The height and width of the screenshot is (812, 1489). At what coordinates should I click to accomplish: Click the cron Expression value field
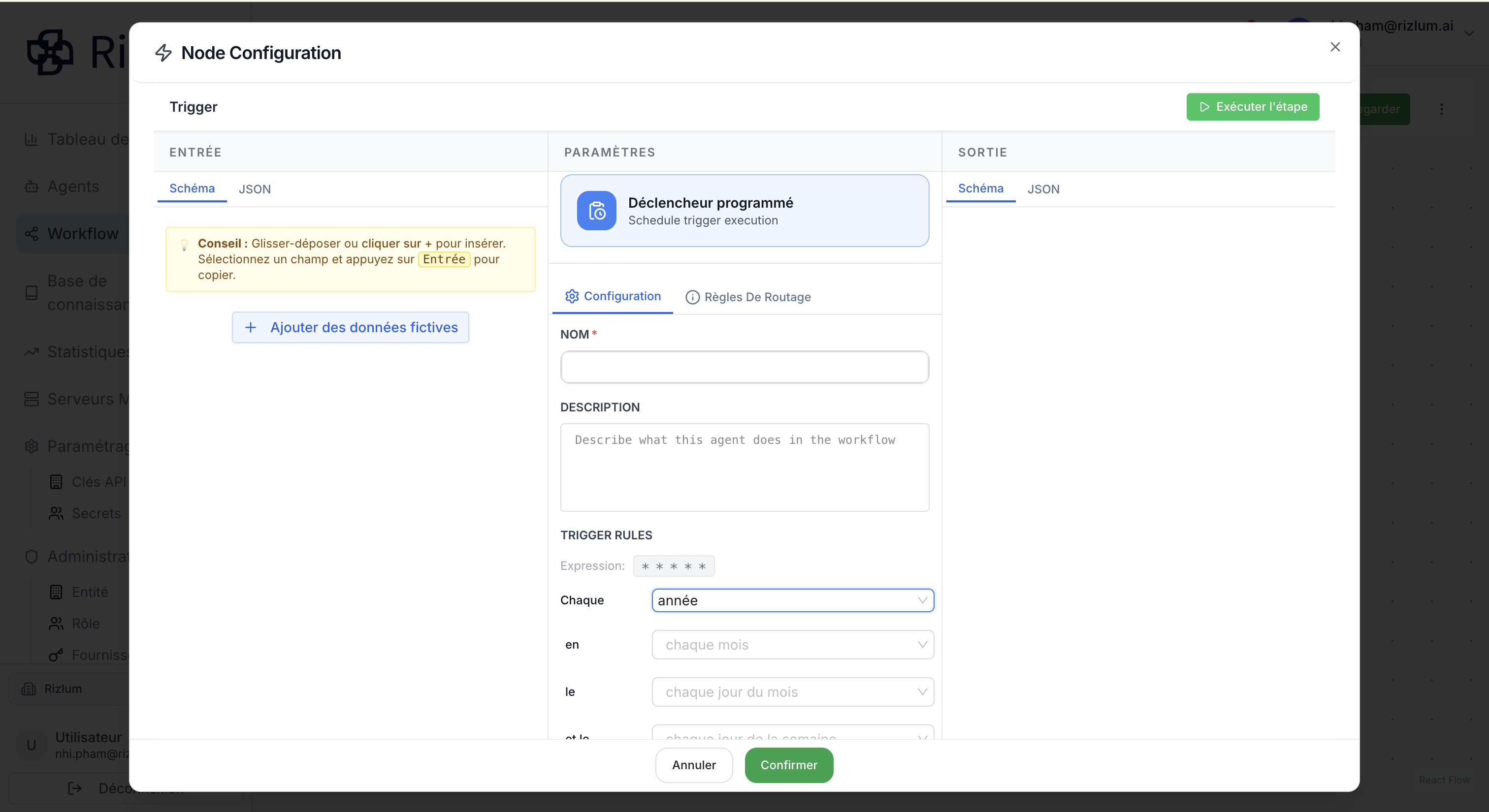tap(674, 566)
